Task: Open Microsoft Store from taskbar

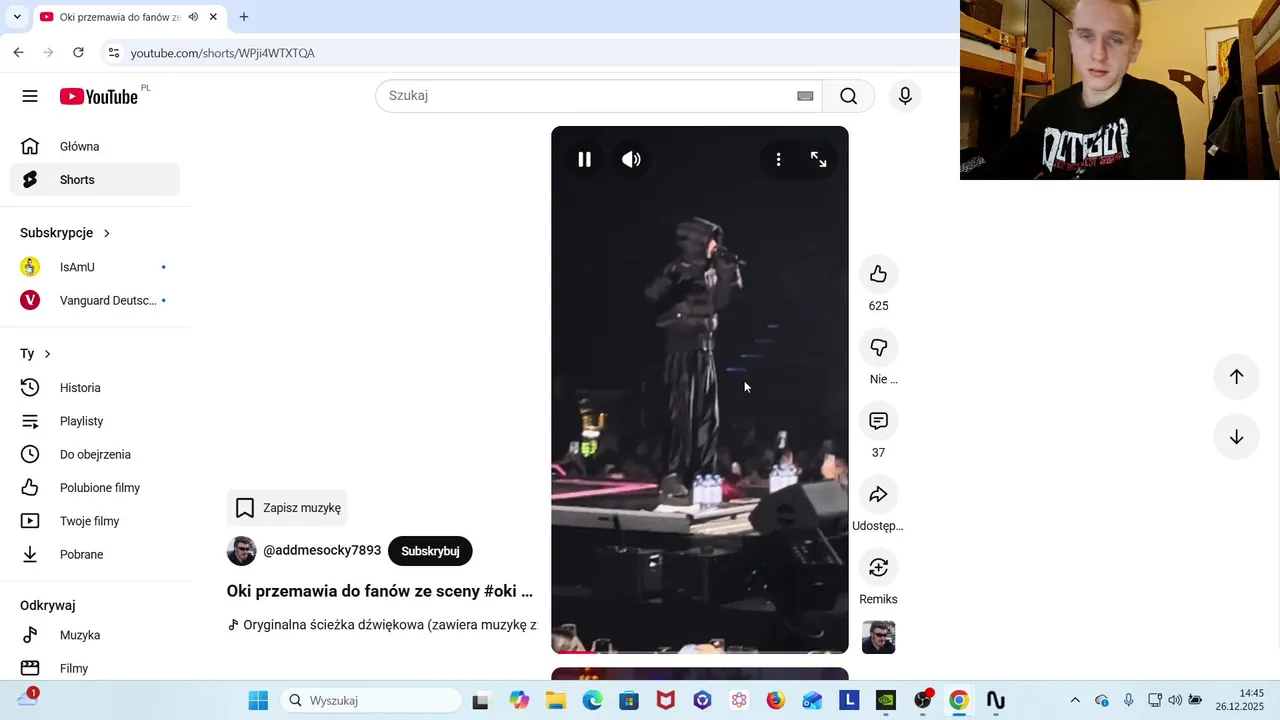Action: click(629, 700)
